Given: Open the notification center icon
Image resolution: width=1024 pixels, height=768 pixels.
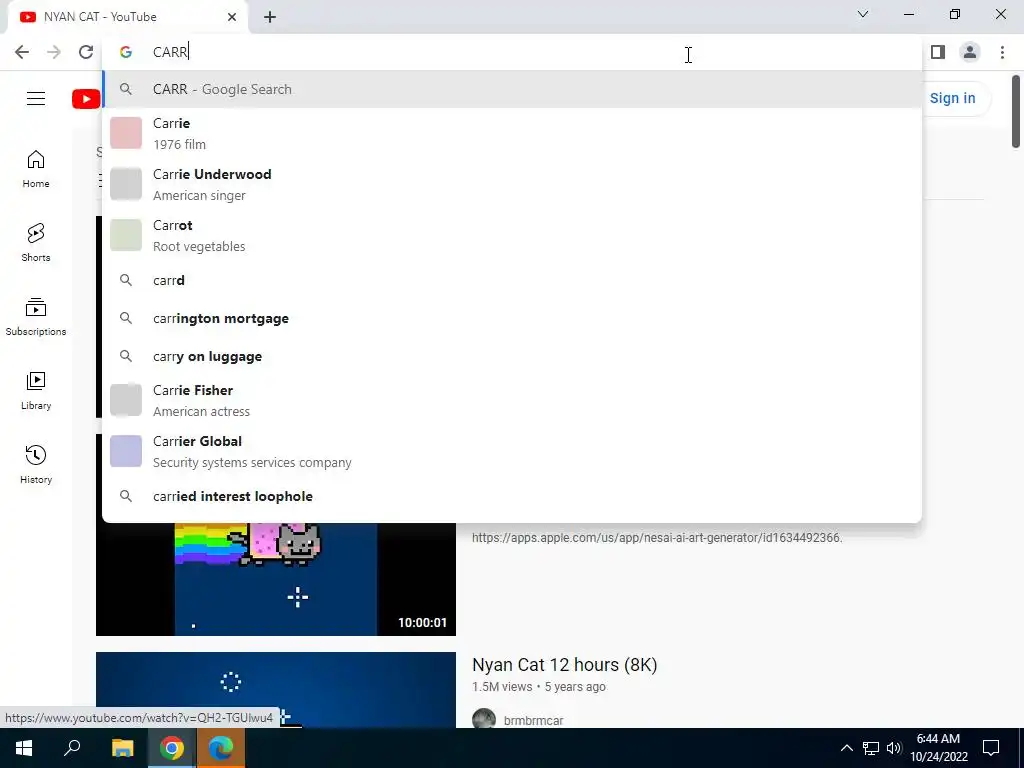Looking at the screenshot, I should pyautogui.click(x=991, y=748).
